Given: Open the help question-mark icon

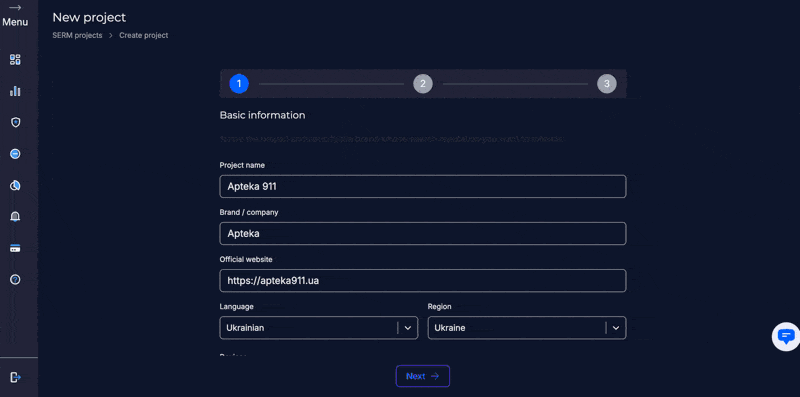Looking at the screenshot, I should pyautogui.click(x=15, y=279).
